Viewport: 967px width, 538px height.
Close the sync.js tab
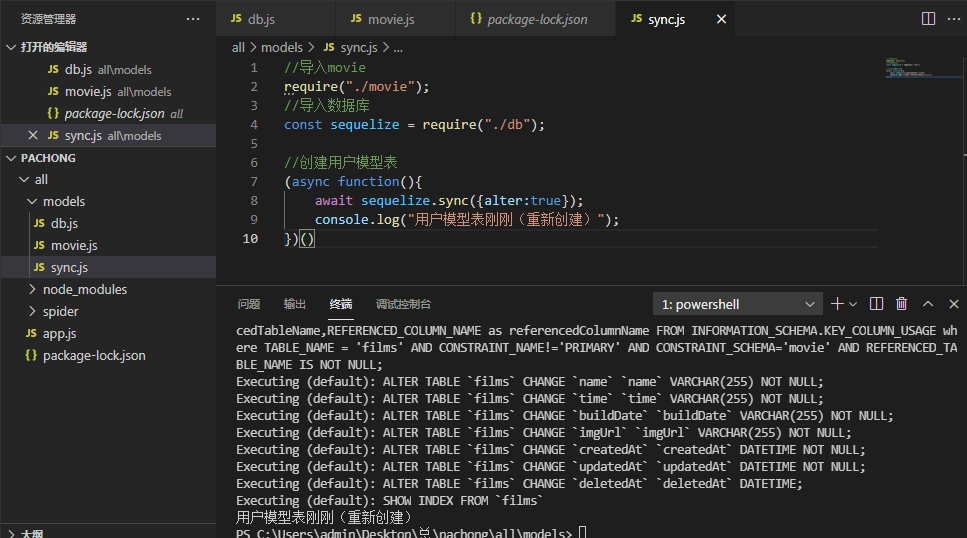pos(722,19)
